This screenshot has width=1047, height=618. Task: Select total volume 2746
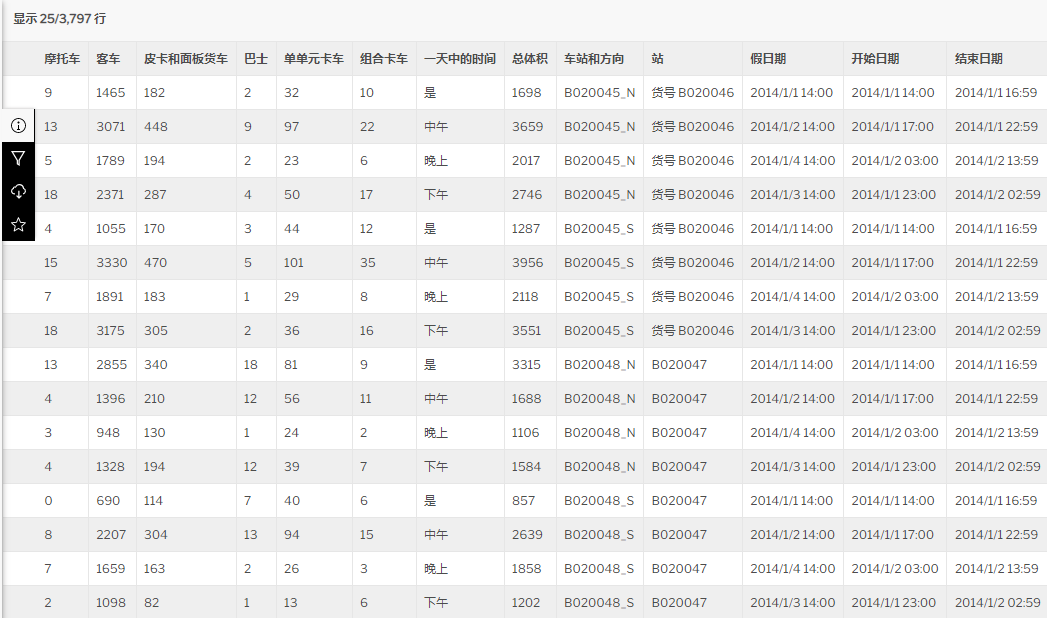(528, 195)
